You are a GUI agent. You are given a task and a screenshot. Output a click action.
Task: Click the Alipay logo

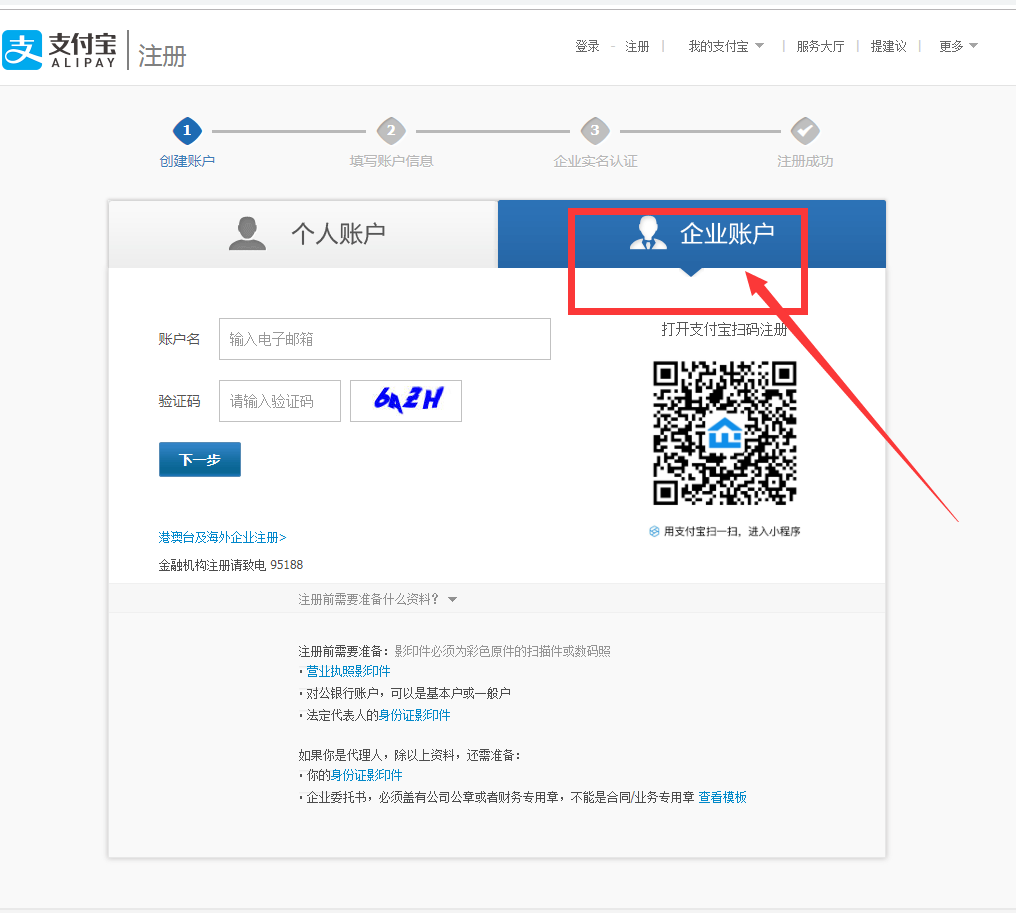59,50
